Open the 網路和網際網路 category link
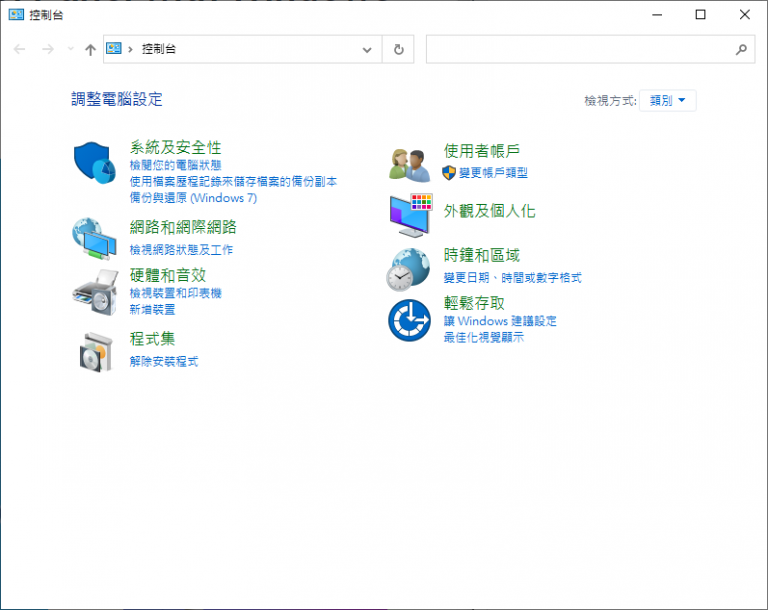The height and width of the screenshot is (610, 768). [183, 227]
